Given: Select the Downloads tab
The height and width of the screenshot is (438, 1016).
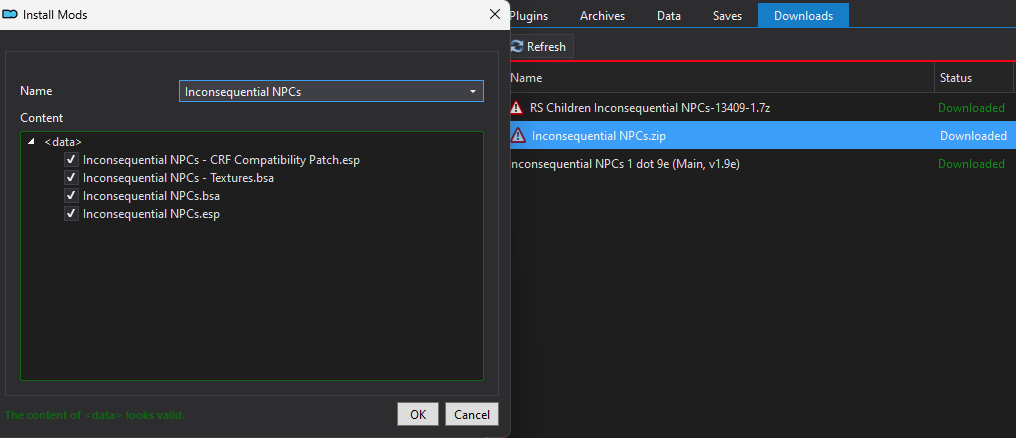Looking at the screenshot, I should 803,16.
